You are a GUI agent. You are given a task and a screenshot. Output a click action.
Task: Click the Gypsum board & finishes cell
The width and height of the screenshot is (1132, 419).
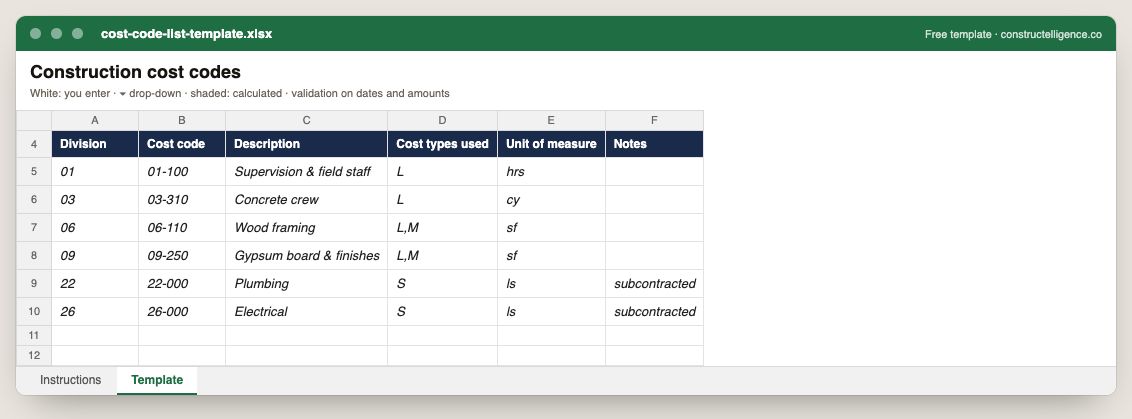pos(306,256)
